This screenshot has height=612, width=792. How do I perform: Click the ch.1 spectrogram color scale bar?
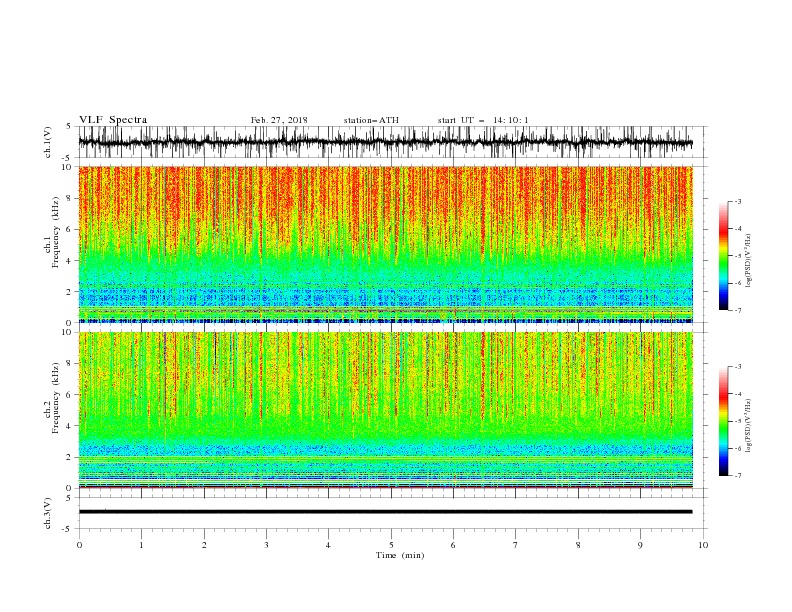coord(723,256)
